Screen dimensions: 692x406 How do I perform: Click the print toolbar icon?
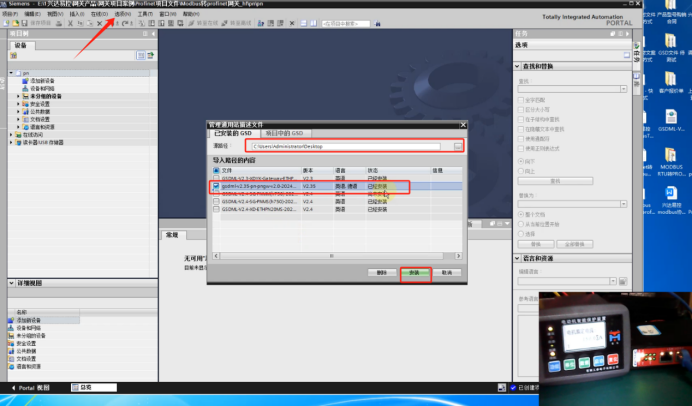point(59,23)
